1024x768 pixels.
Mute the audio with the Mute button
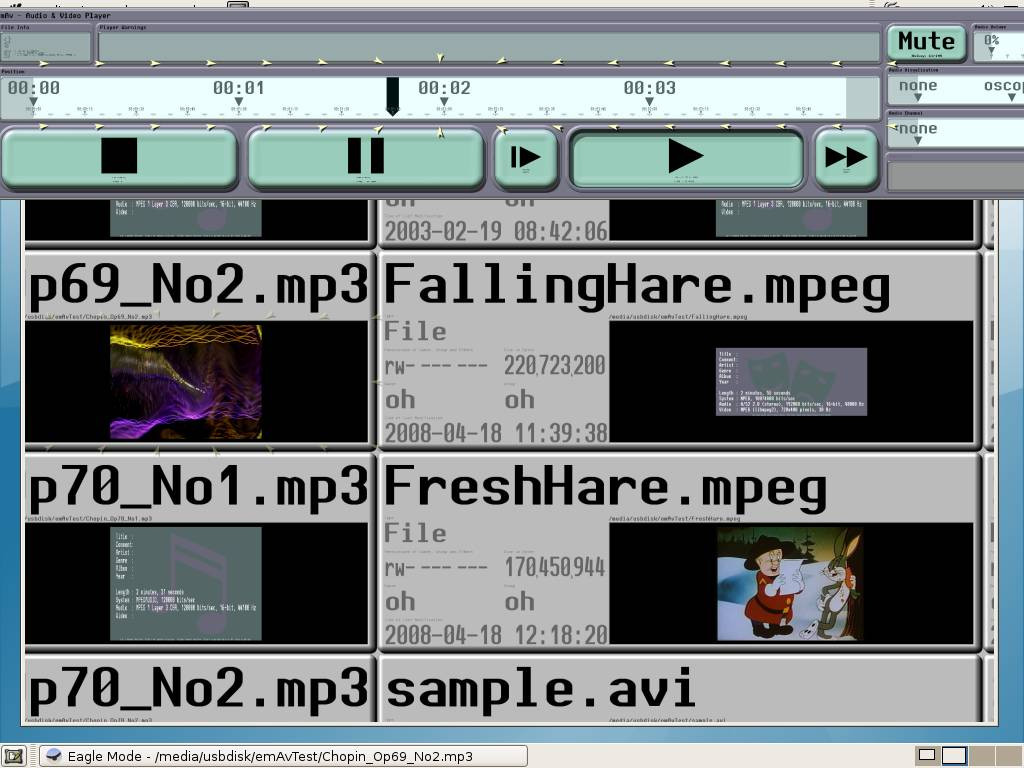(926, 42)
